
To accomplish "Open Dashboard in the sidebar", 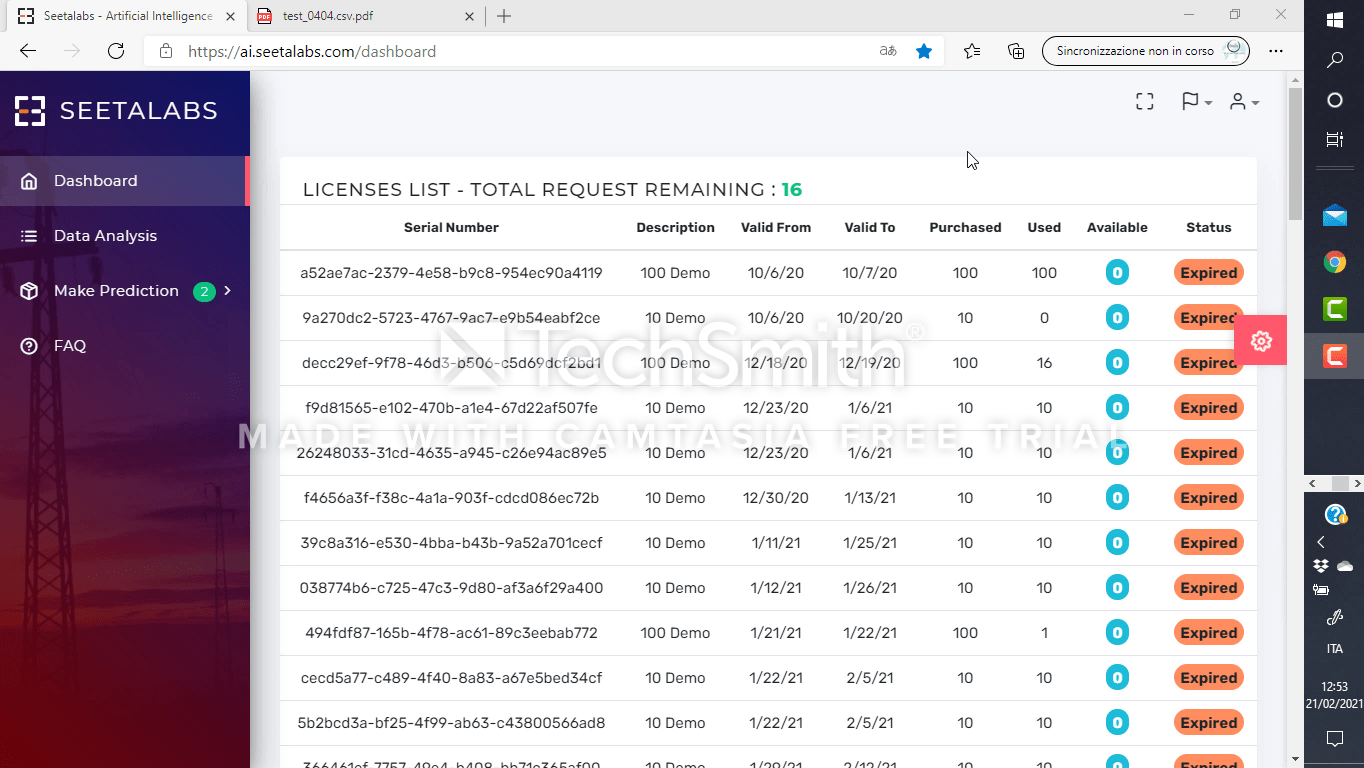I will (96, 181).
